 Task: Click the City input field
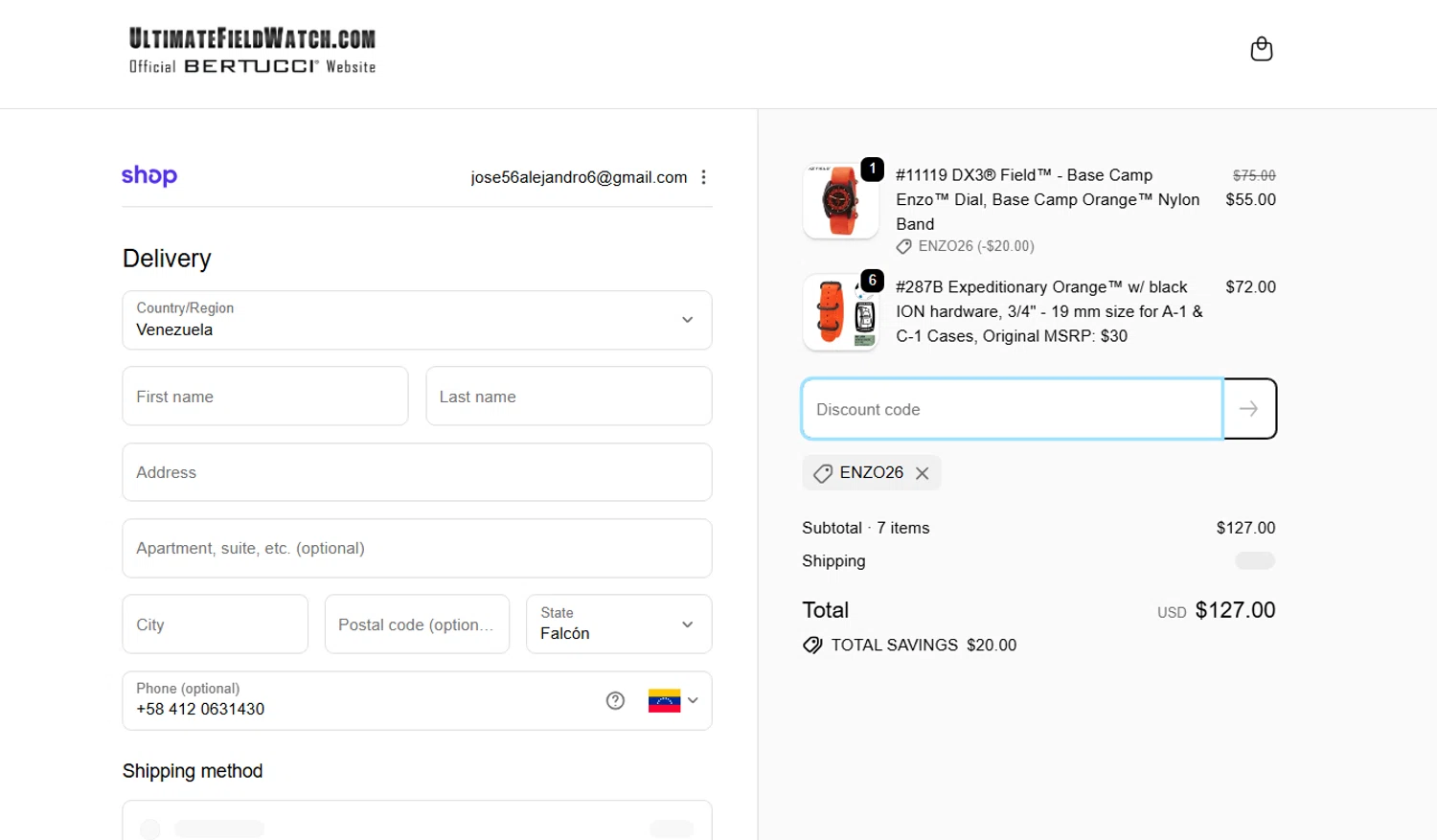coord(216,624)
